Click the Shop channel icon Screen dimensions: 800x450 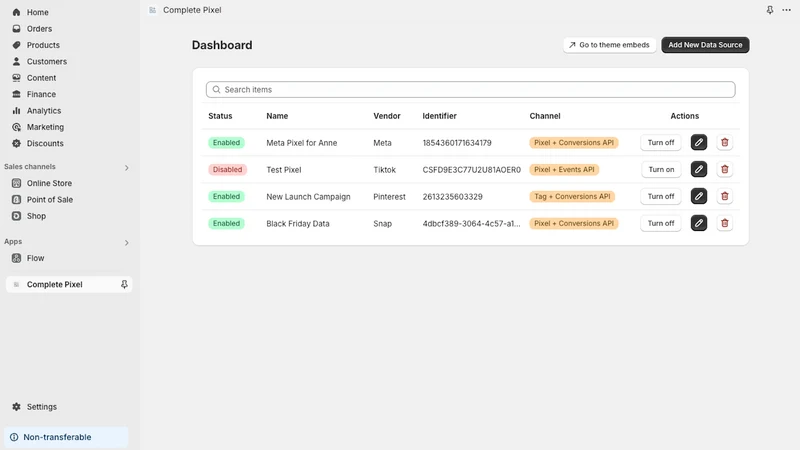tap(16, 216)
